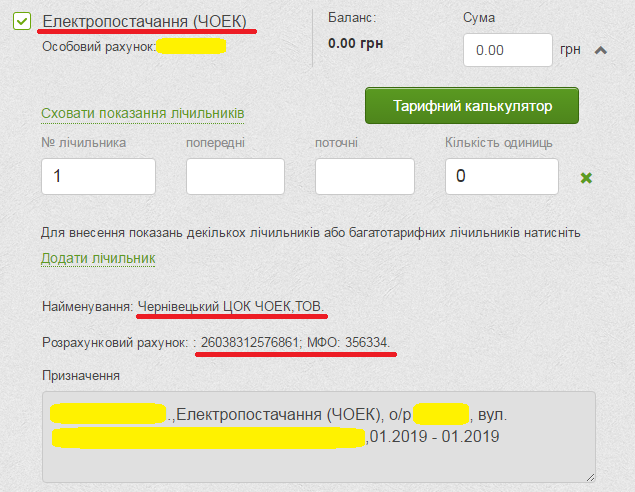
Task: Focus the Сума amount input field
Action: tap(508, 50)
